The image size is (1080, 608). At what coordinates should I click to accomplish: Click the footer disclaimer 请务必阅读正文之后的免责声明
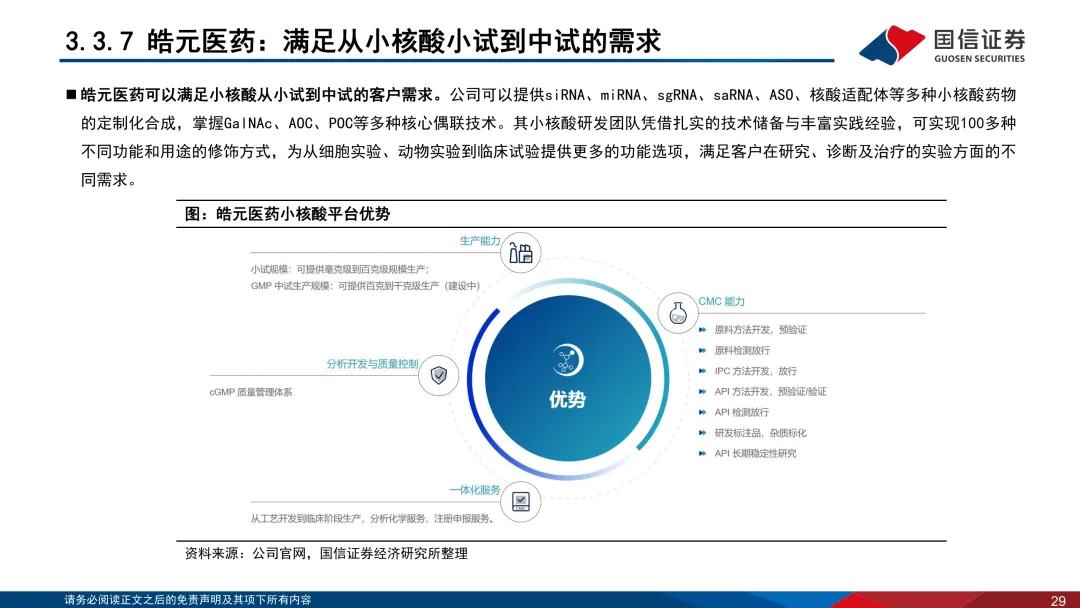click(x=187, y=600)
